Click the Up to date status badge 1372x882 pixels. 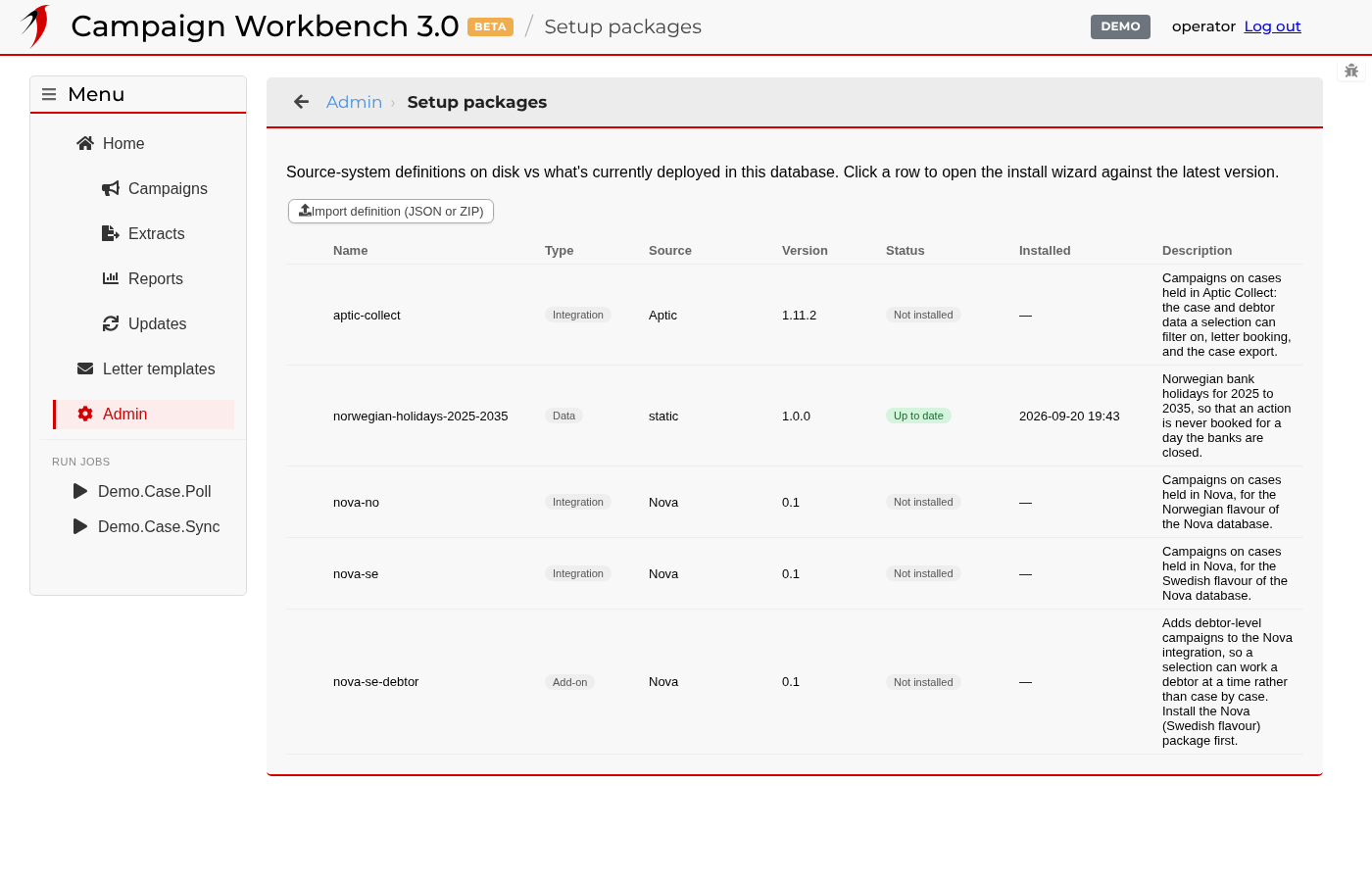[x=918, y=416]
